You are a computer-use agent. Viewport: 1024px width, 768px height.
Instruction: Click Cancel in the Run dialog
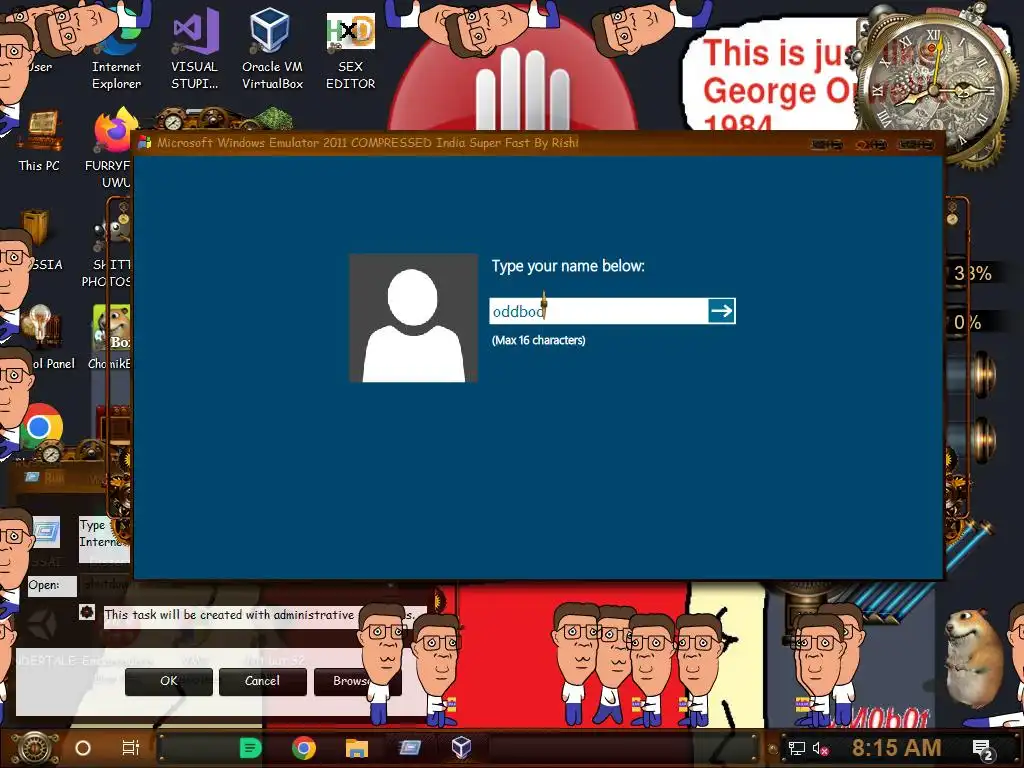(x=263, y=681)
